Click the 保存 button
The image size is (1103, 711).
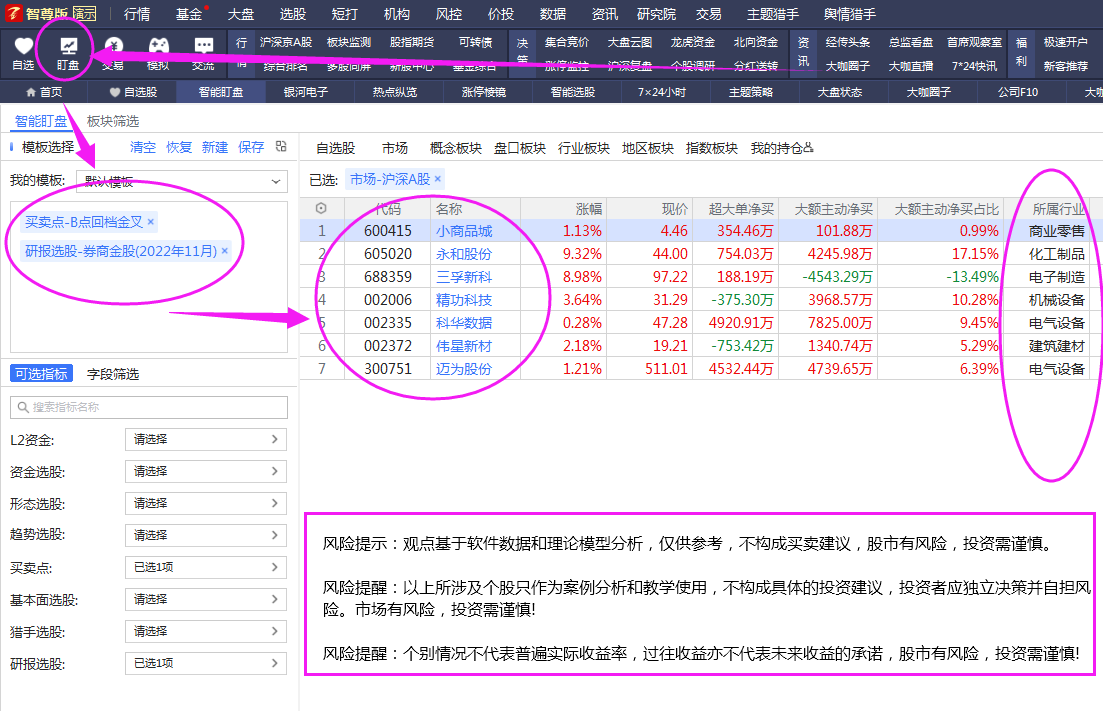tap(250, 147)
